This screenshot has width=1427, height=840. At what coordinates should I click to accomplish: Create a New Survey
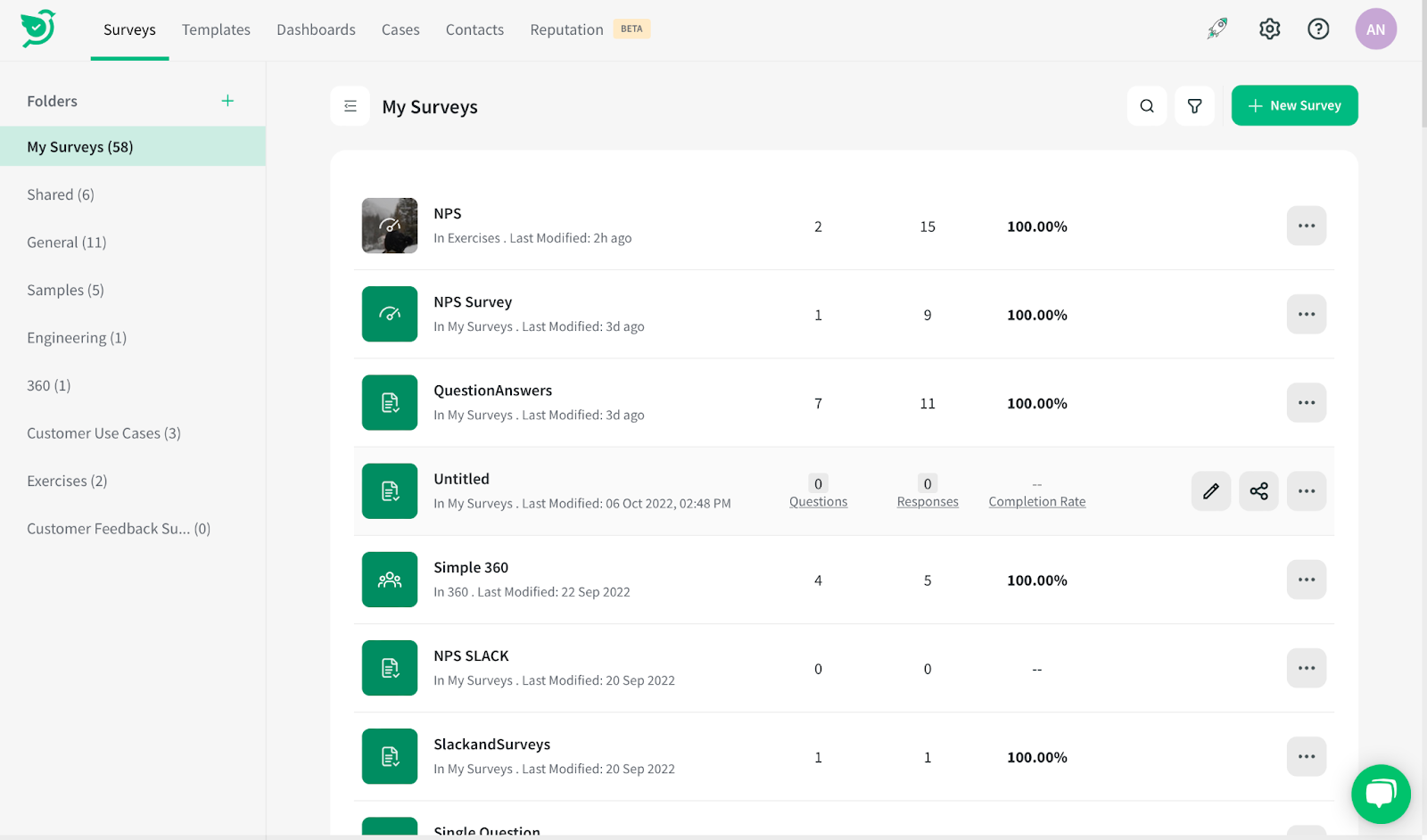[1294, 105]
